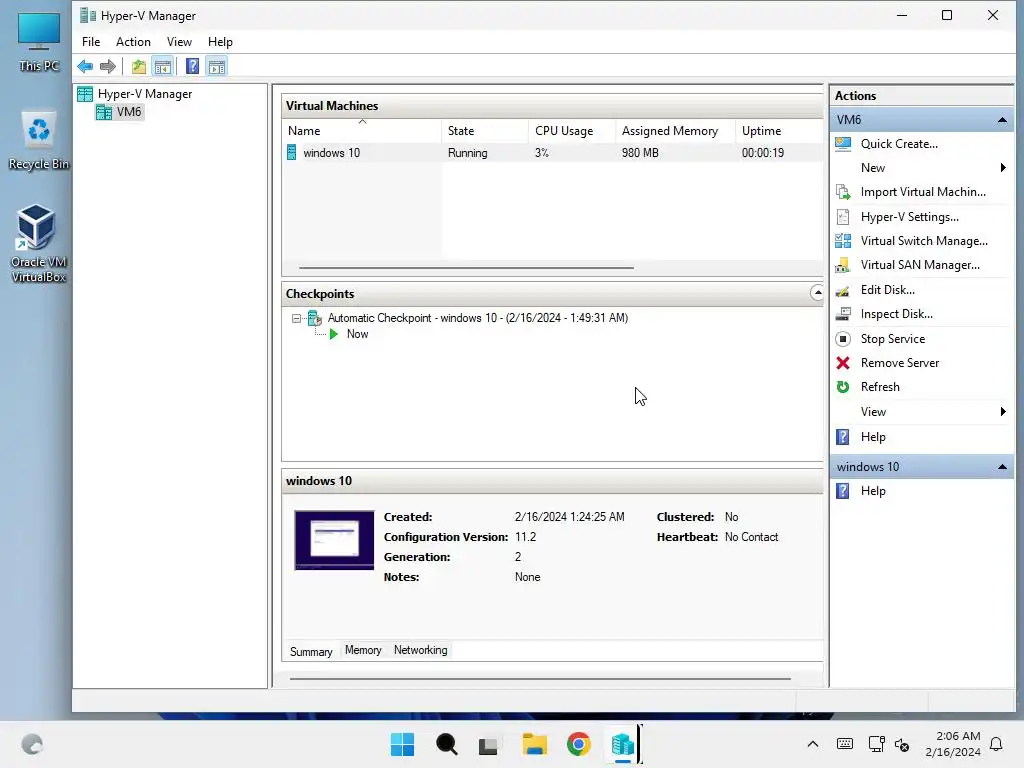
Task: Open File Explorer from the taskbar
Action: pos(534,744)
